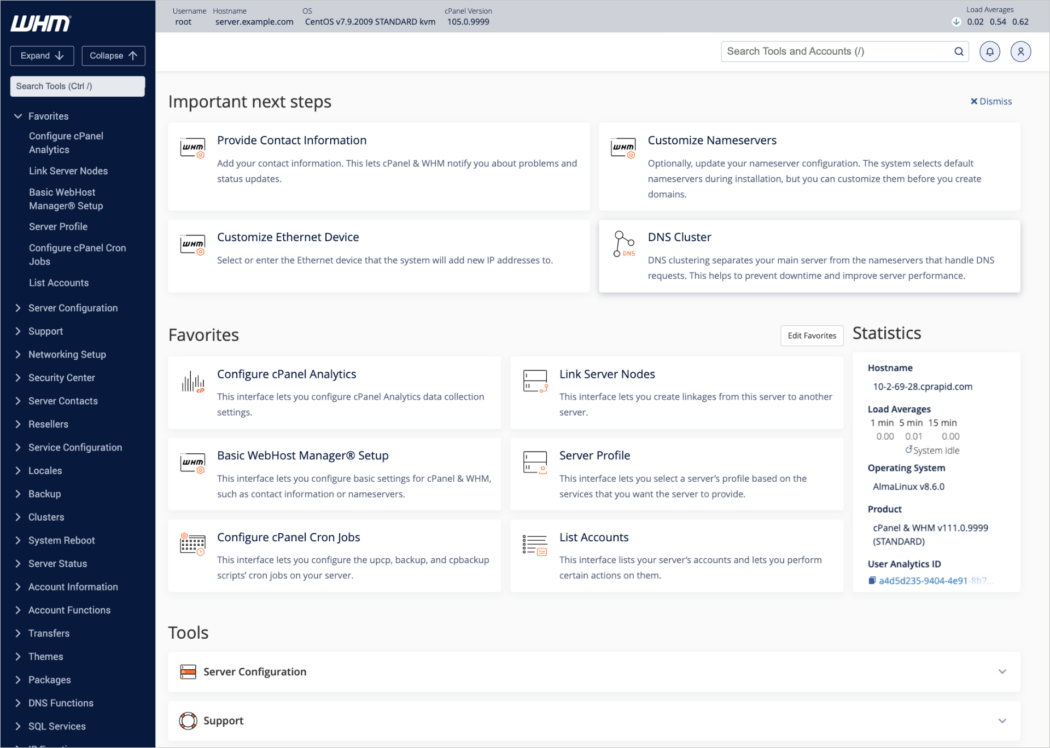This screenshot has height=748, width=1050.
Task: Expand the Server Configuration tools section
Action: point(1002,672)
